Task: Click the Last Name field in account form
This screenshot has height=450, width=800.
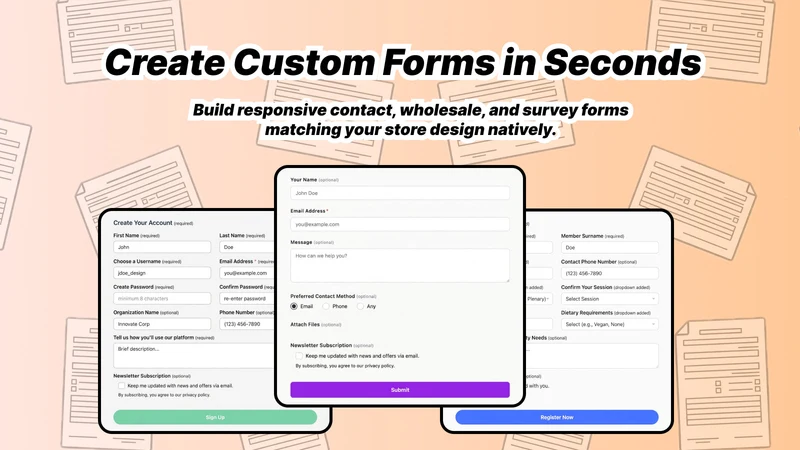Action: pyautogui.click(x=247, y=247)
